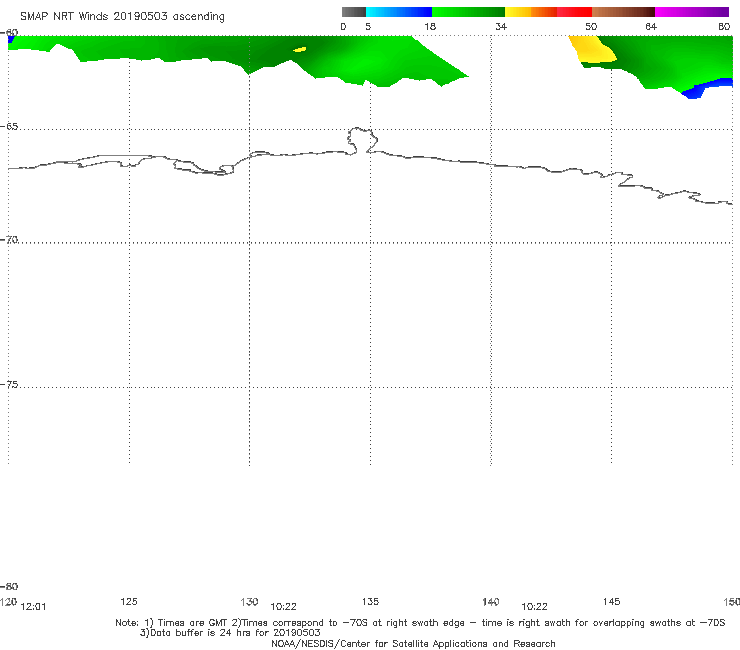Click the latitude label "-80"
Screen dimensions: 740x650
pos(9,586)
